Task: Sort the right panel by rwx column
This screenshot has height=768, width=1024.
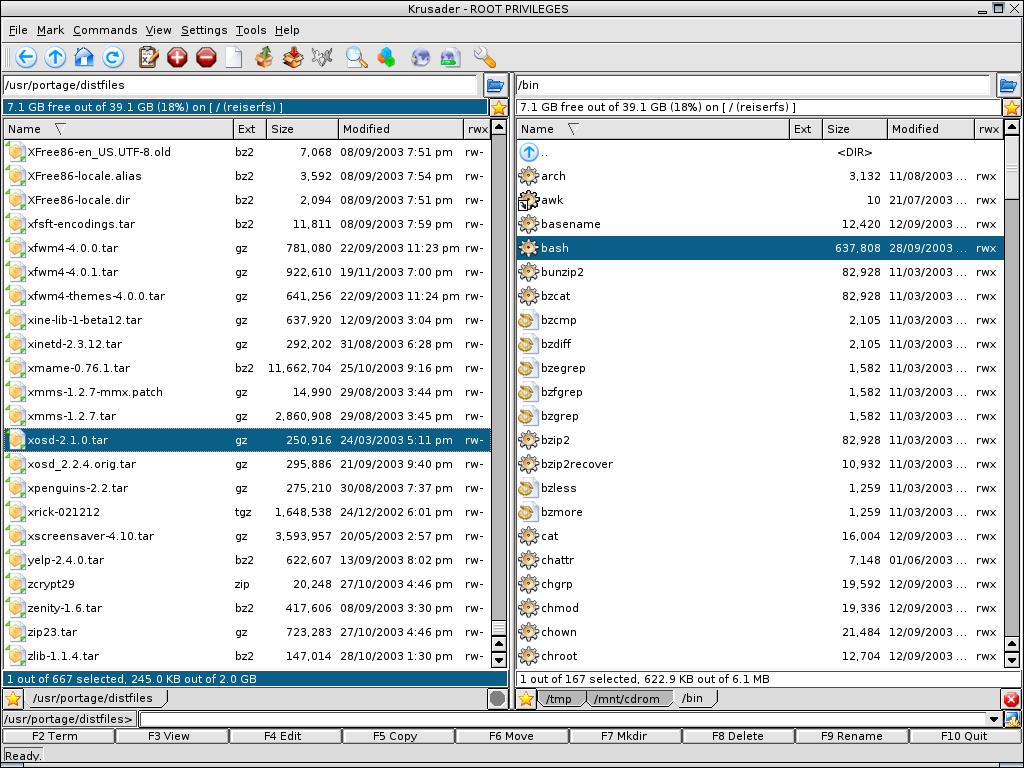Action: [x=989, y=129]
